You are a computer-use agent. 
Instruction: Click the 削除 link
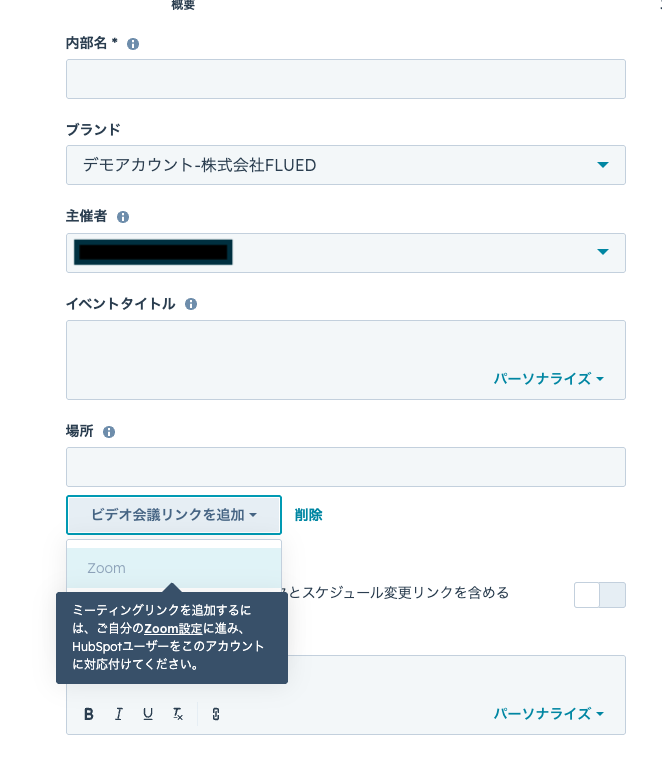(x=308, y=515)
